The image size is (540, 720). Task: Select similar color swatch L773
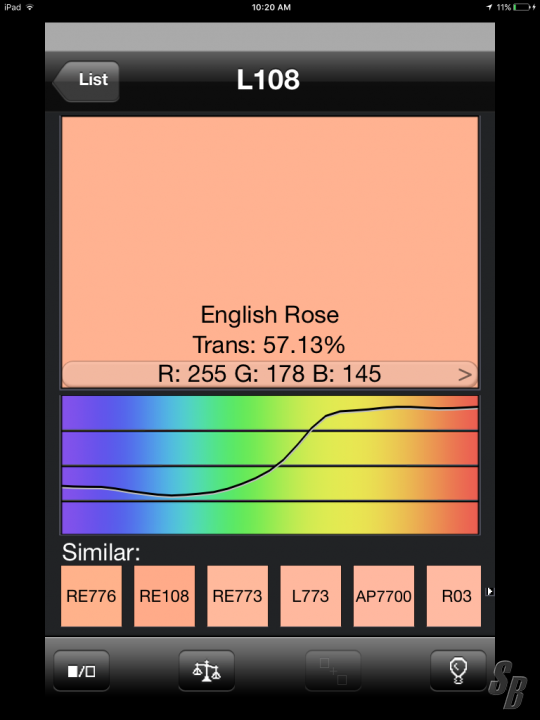click(310, 596)
